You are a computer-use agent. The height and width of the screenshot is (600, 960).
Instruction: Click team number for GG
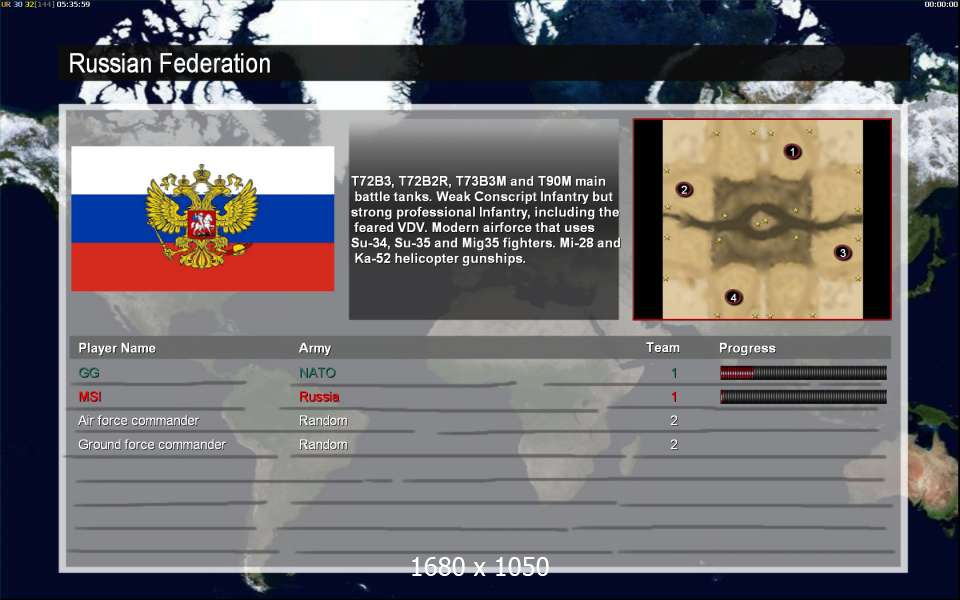(674, 372)
